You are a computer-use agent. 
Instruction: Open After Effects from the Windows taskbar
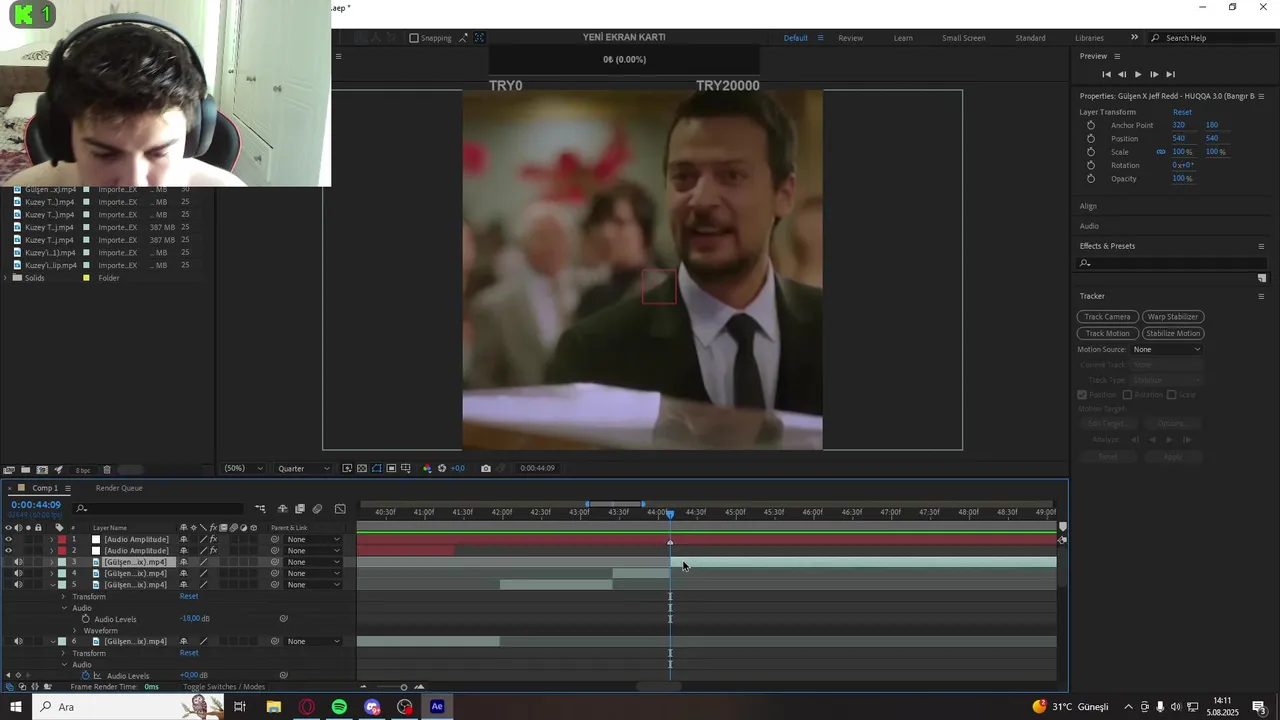click(x=437, y=707)
